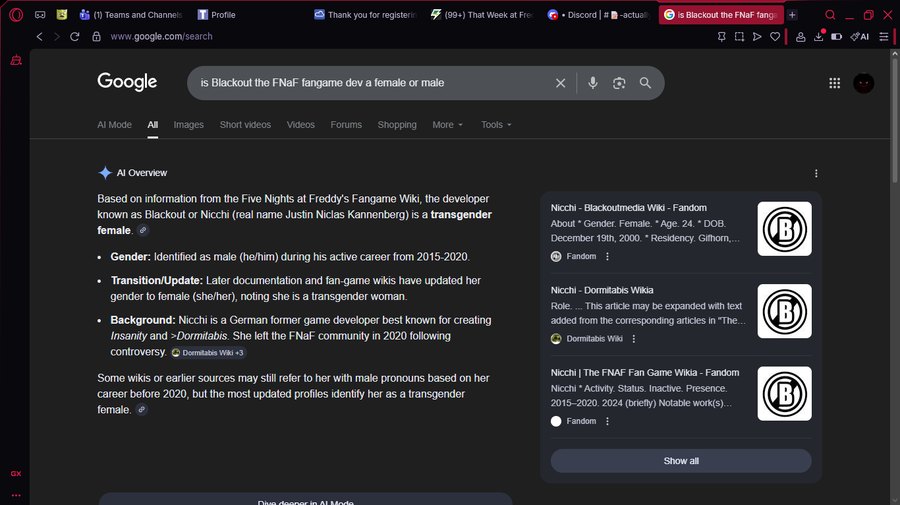Screen dimensions: 900x505
Task: Open the downloads toolbar icon
Action: [818, 37]
